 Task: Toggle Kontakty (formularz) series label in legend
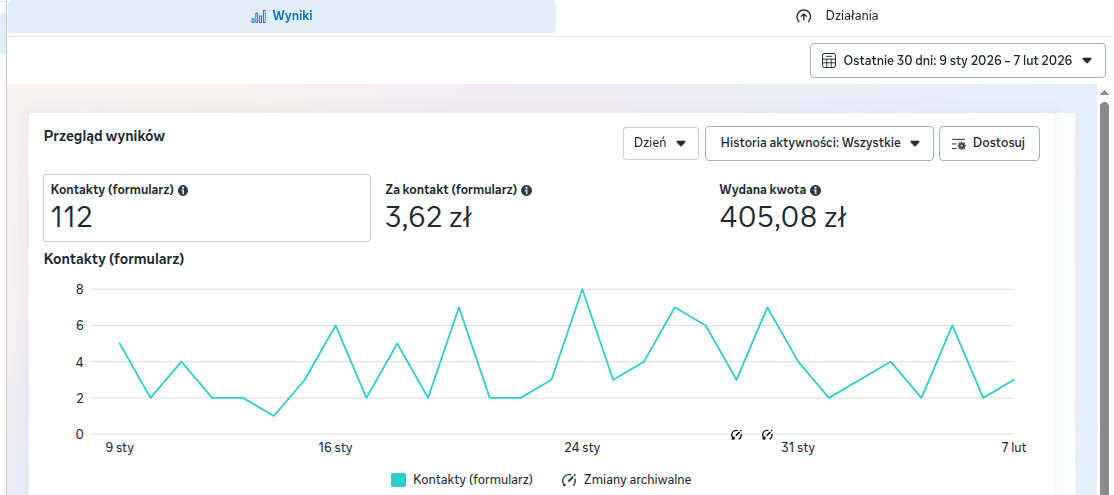click(x=472, y=480)
